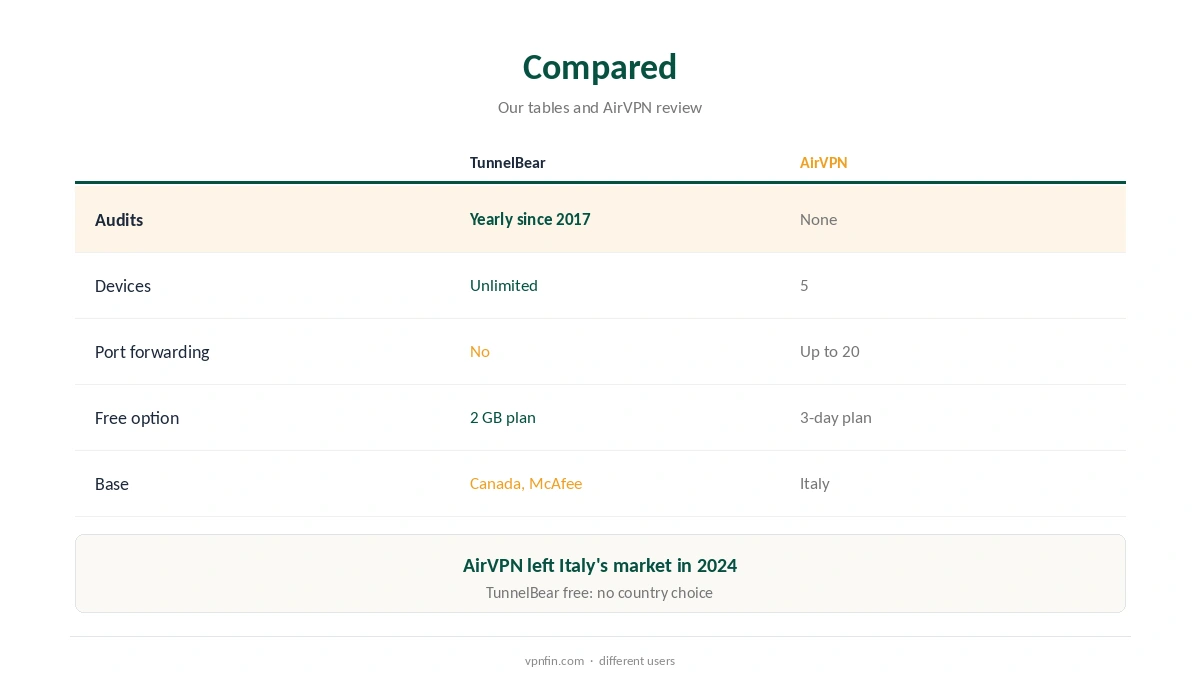Select the 'Audits' row label
Image resolution: width=1200 pixels, height=680 pixels.
(119, 220)
